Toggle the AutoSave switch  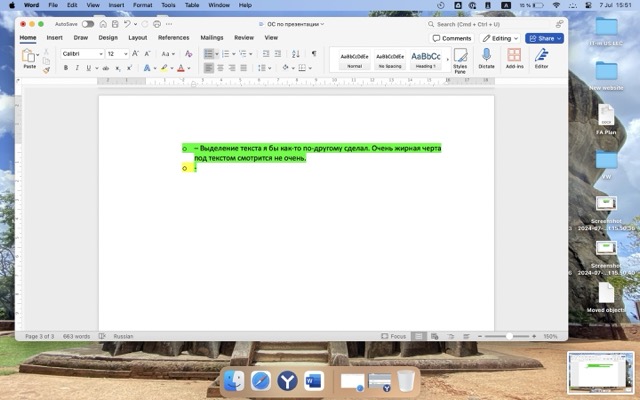[x=88, y=23]
